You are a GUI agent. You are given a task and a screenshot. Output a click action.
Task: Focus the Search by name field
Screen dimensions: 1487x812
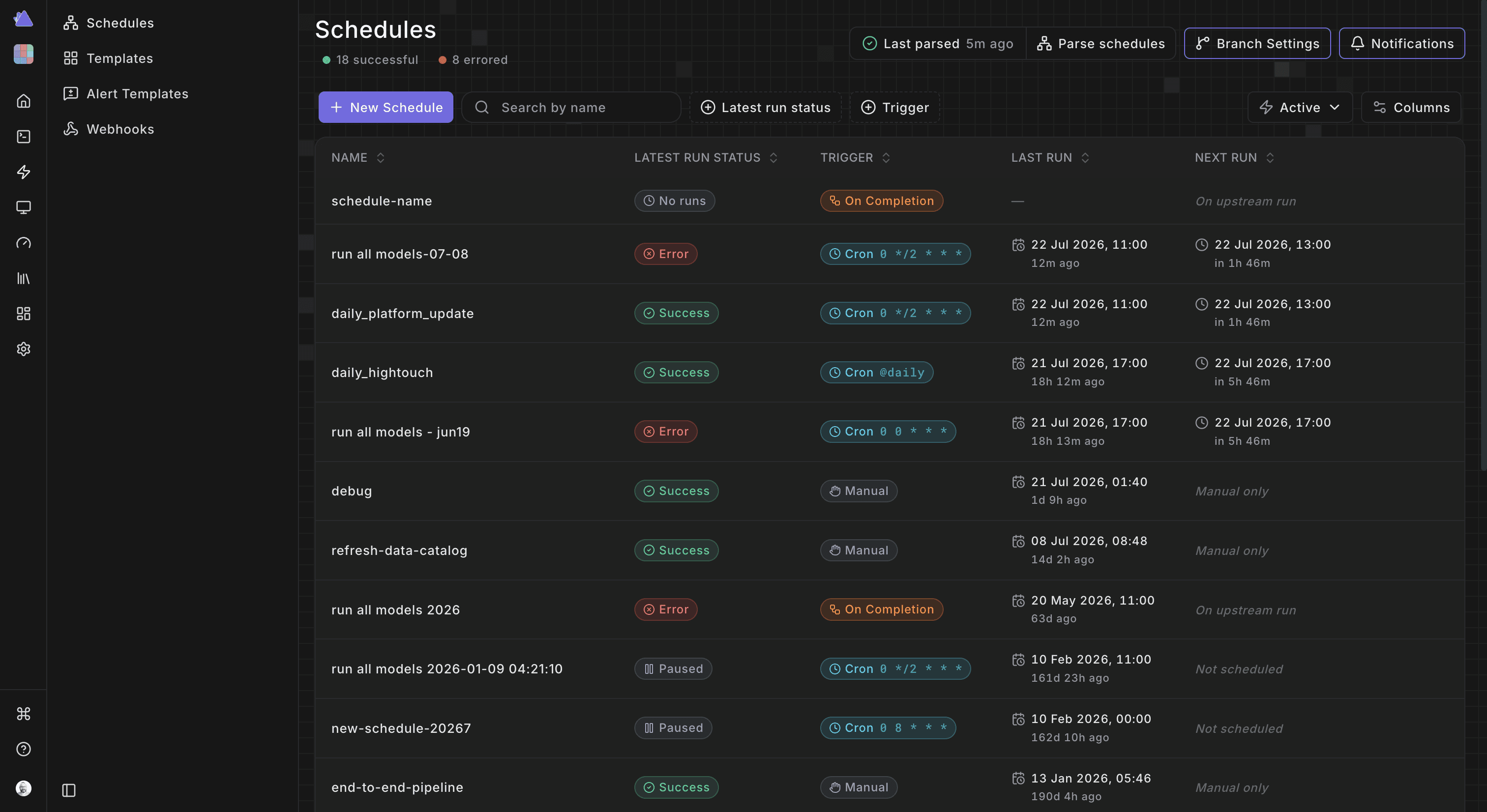click(x=571, y=107)
